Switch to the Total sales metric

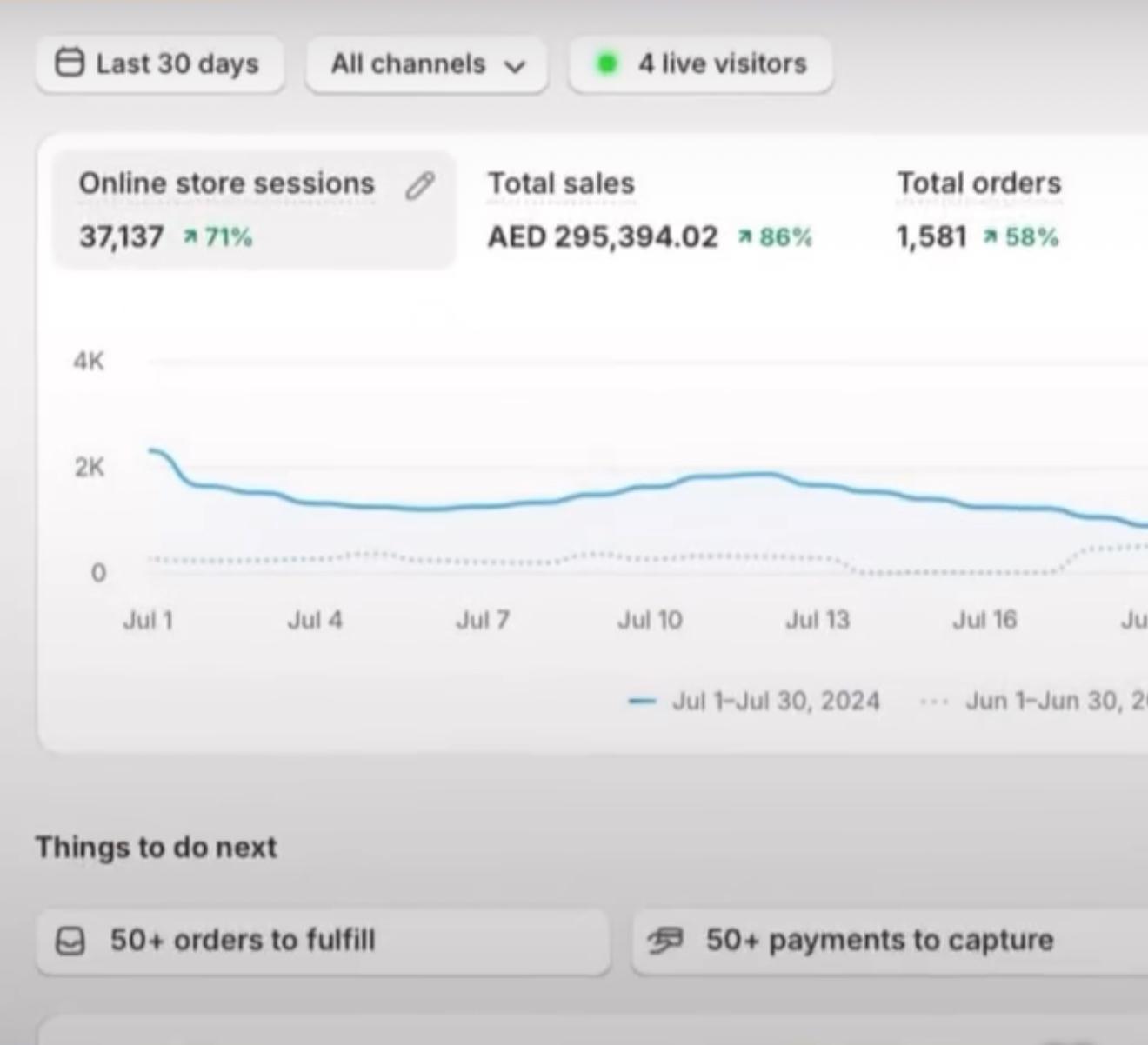tap(561, 184)
